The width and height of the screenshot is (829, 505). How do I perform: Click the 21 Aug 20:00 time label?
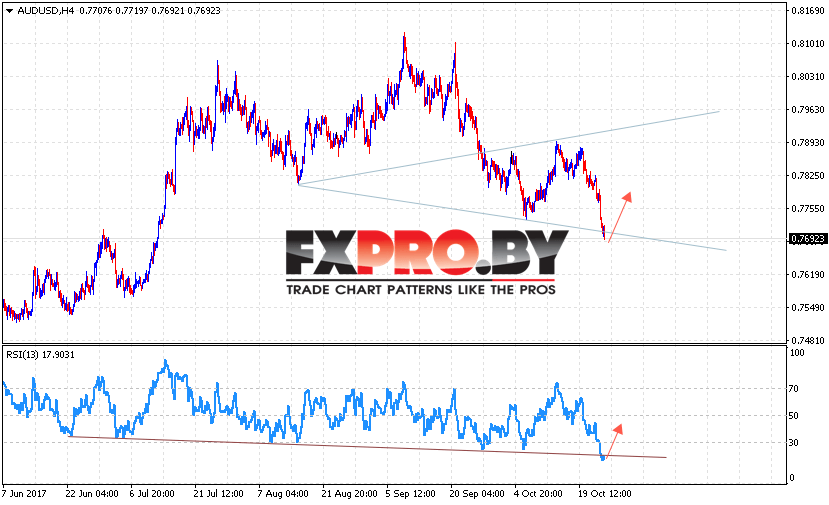[x=349, y=494]
